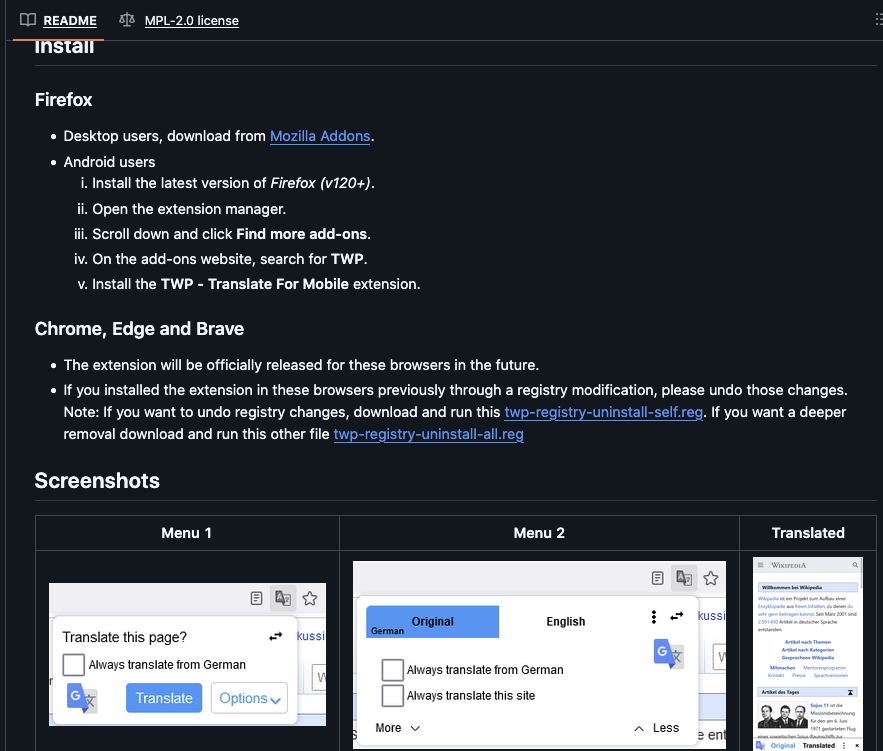Check Always translate from German in Menu 2
The width and height of the screenshot is (883, 751).
click(392, 670)
